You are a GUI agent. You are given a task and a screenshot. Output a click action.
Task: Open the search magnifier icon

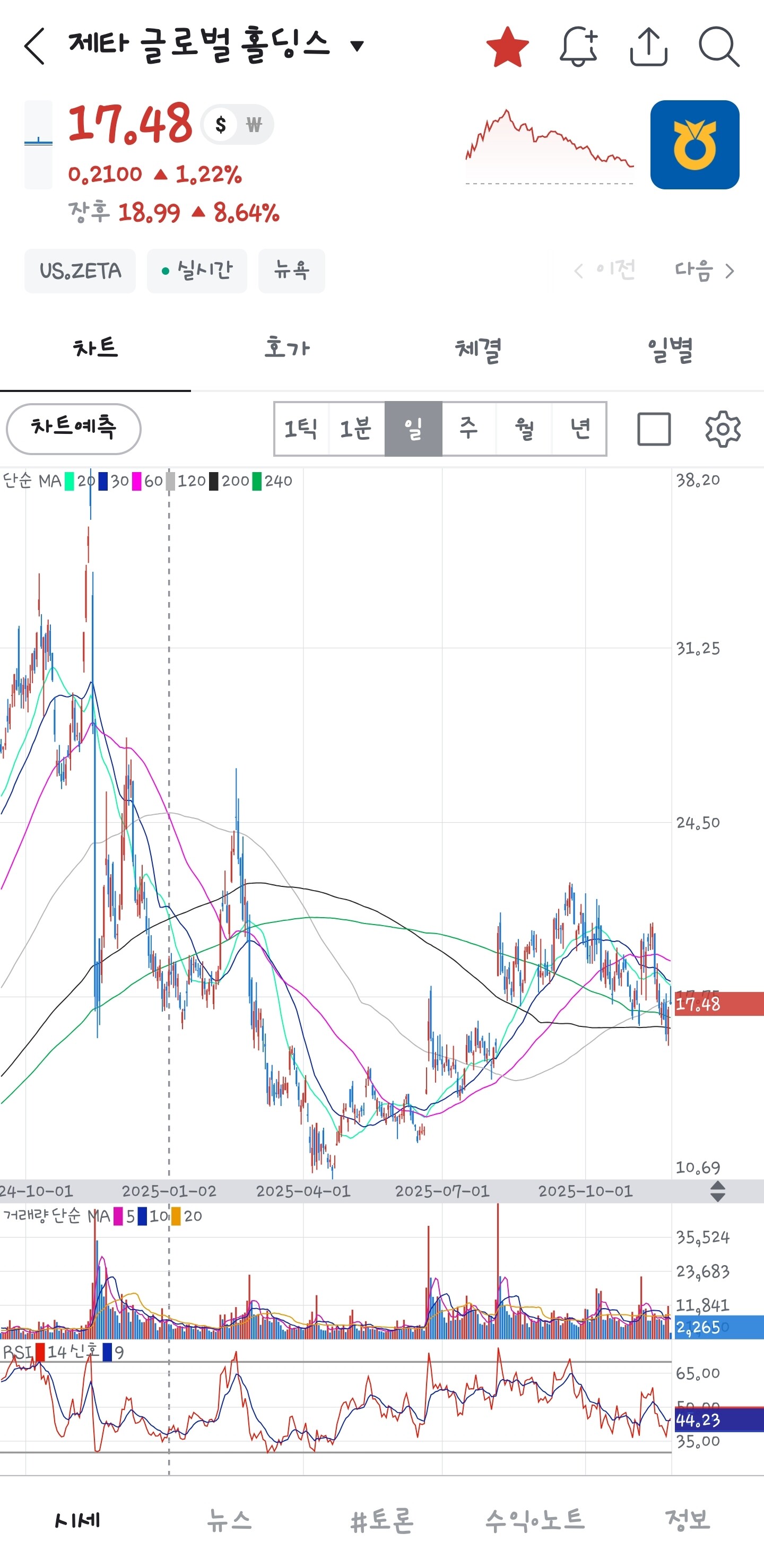[x=719, y=46]
